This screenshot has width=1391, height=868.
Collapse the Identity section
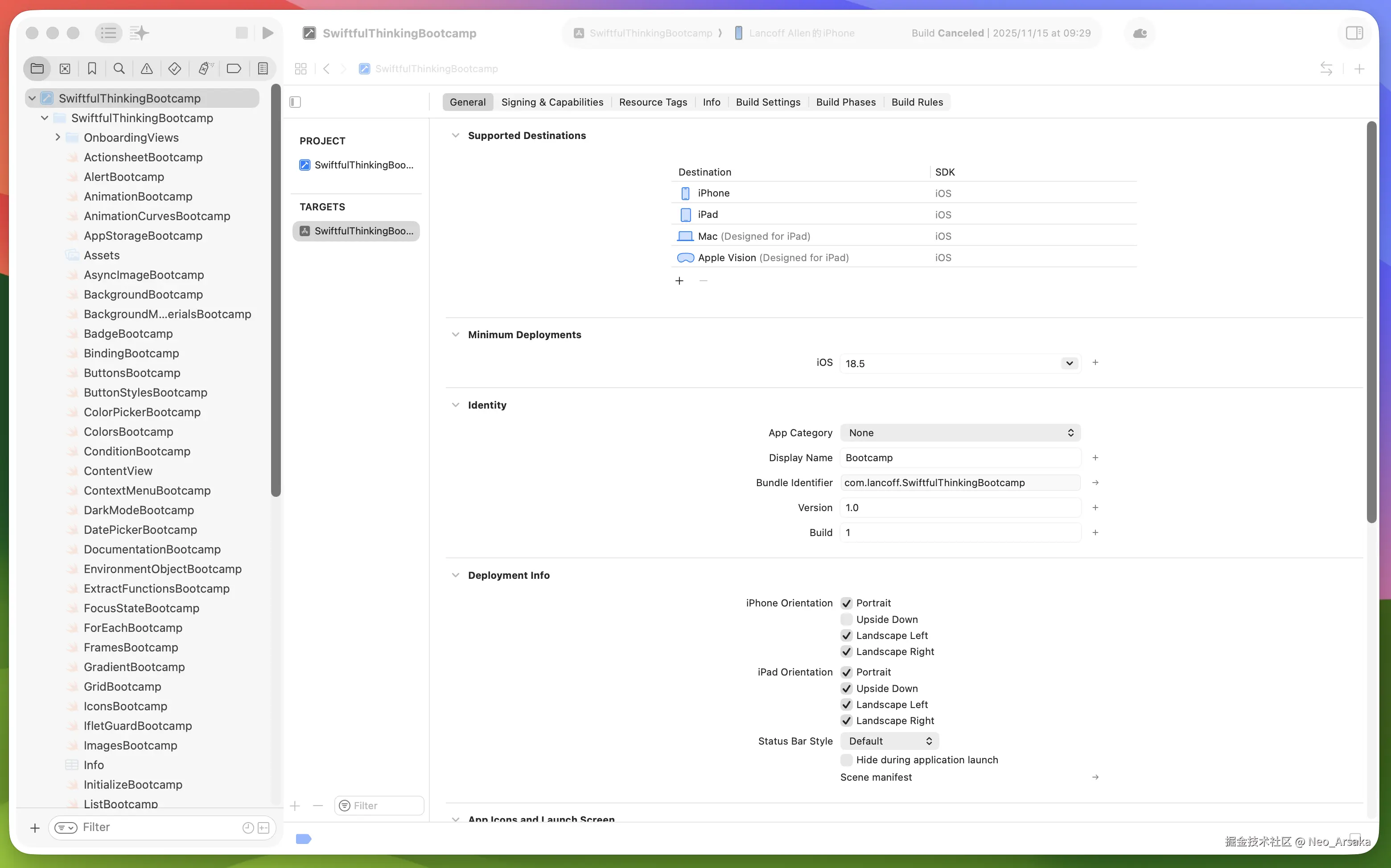(x=456, y=405)
